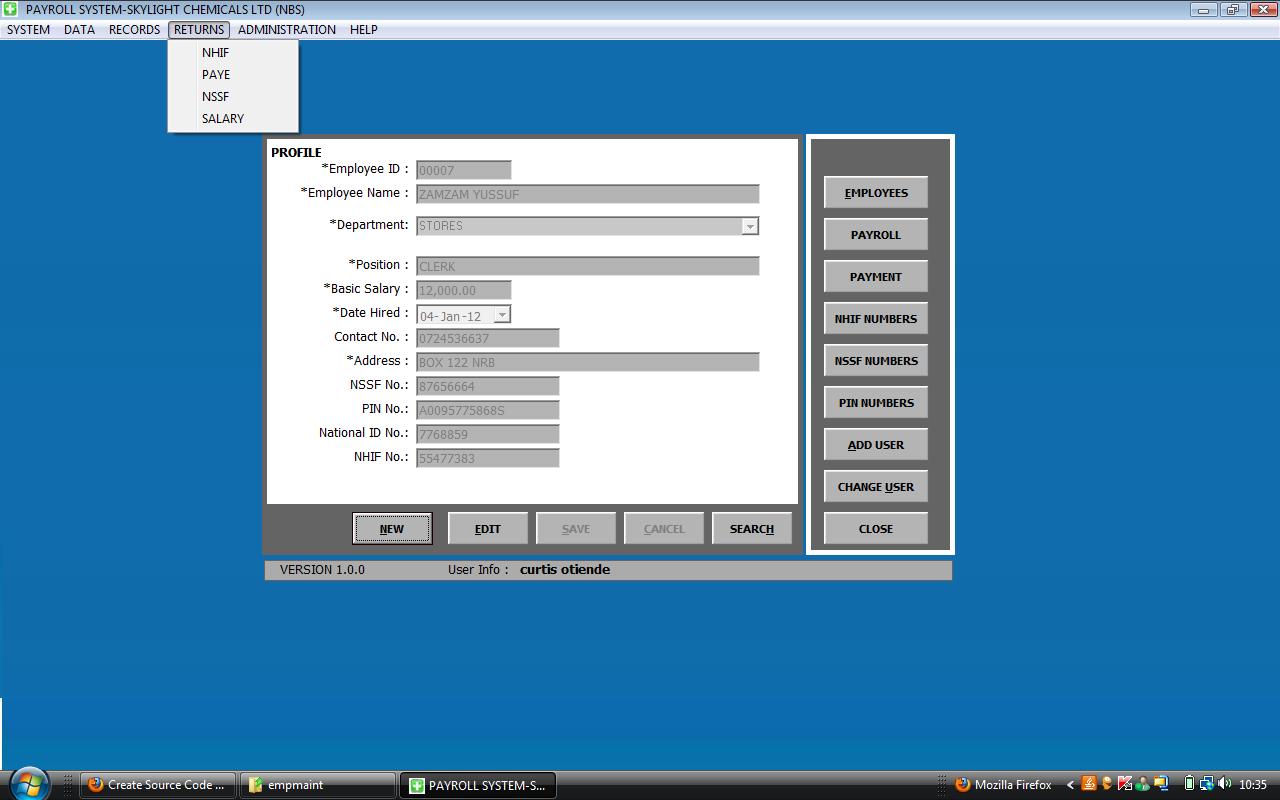Click CHANGE USER to switch accounts
This screenshot has height=800, width=1280.
(x=875, y=486)
